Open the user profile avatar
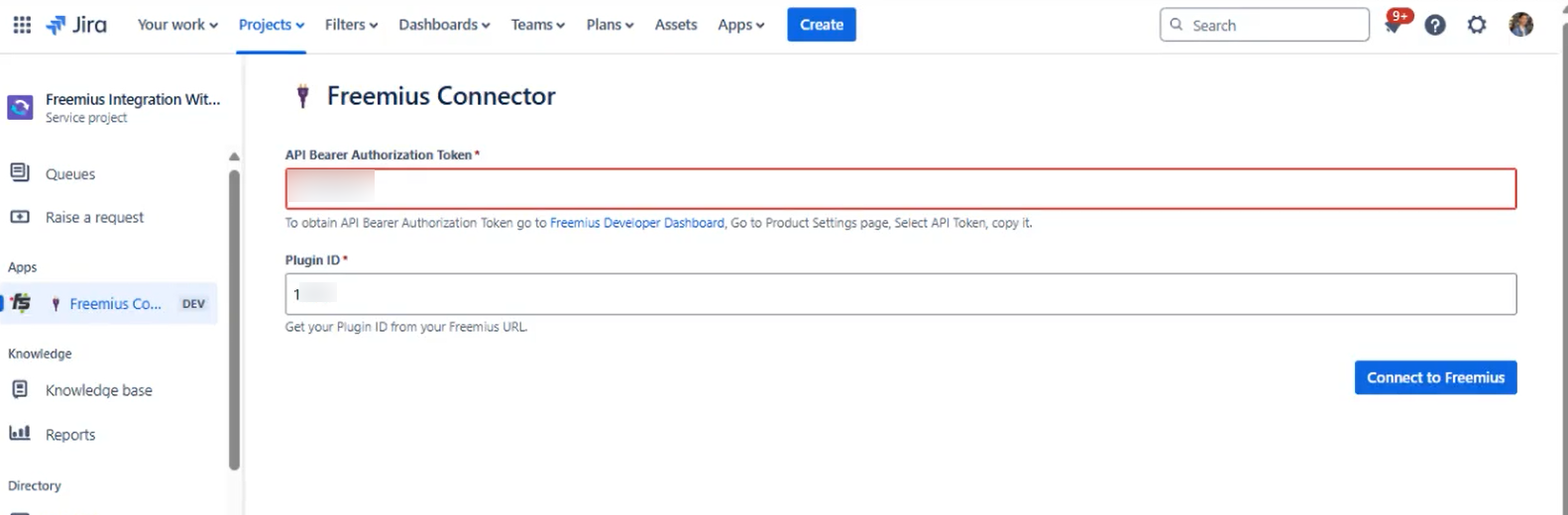This screenshot has height=515, width=1568. click(1520, 25)
